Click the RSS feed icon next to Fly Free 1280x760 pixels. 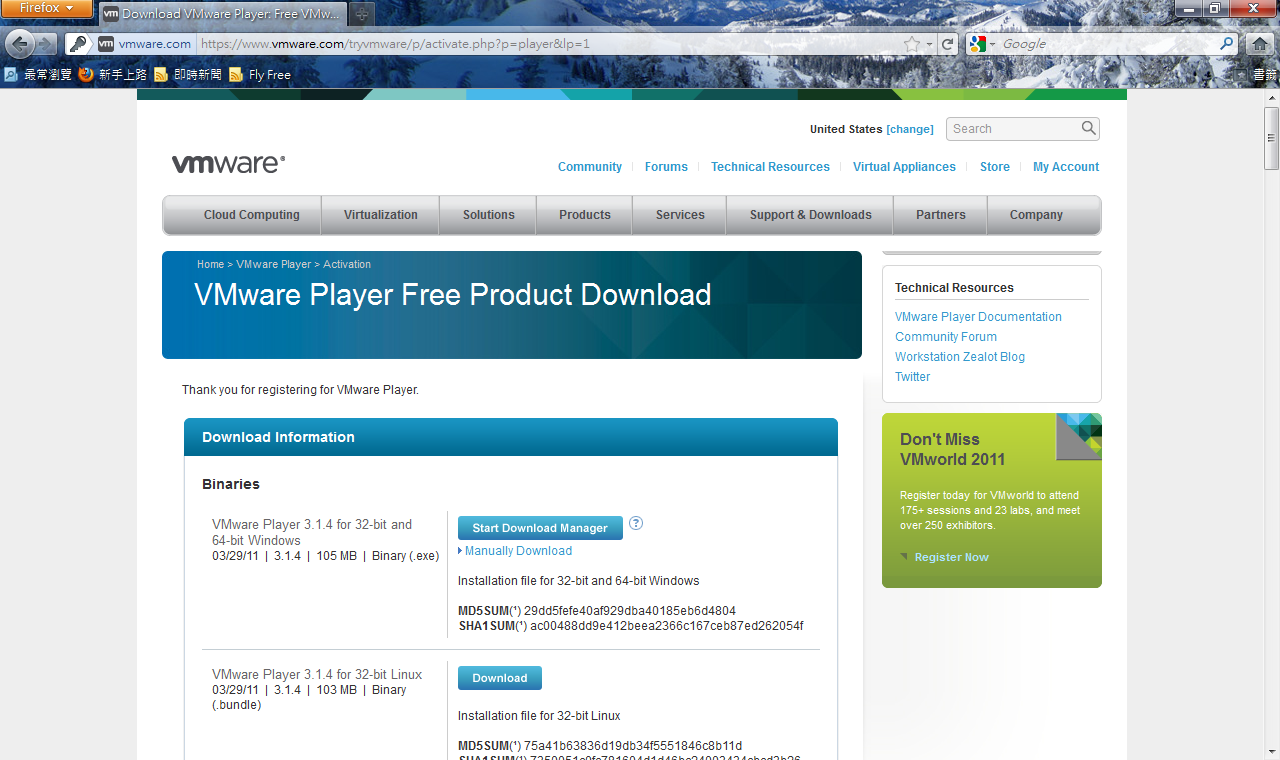pyautogui.click(x=236, y=74)
